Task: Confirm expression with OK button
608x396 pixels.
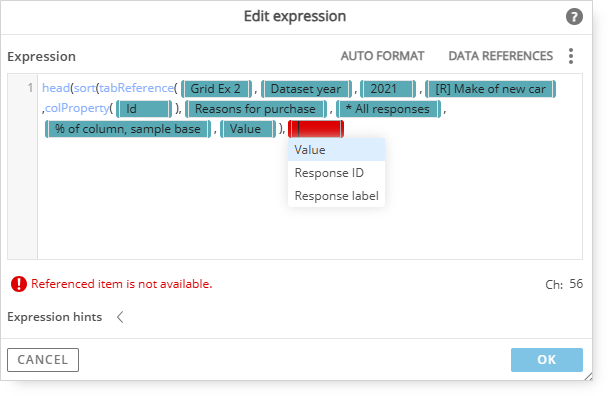Action: (x=547, y=360)
